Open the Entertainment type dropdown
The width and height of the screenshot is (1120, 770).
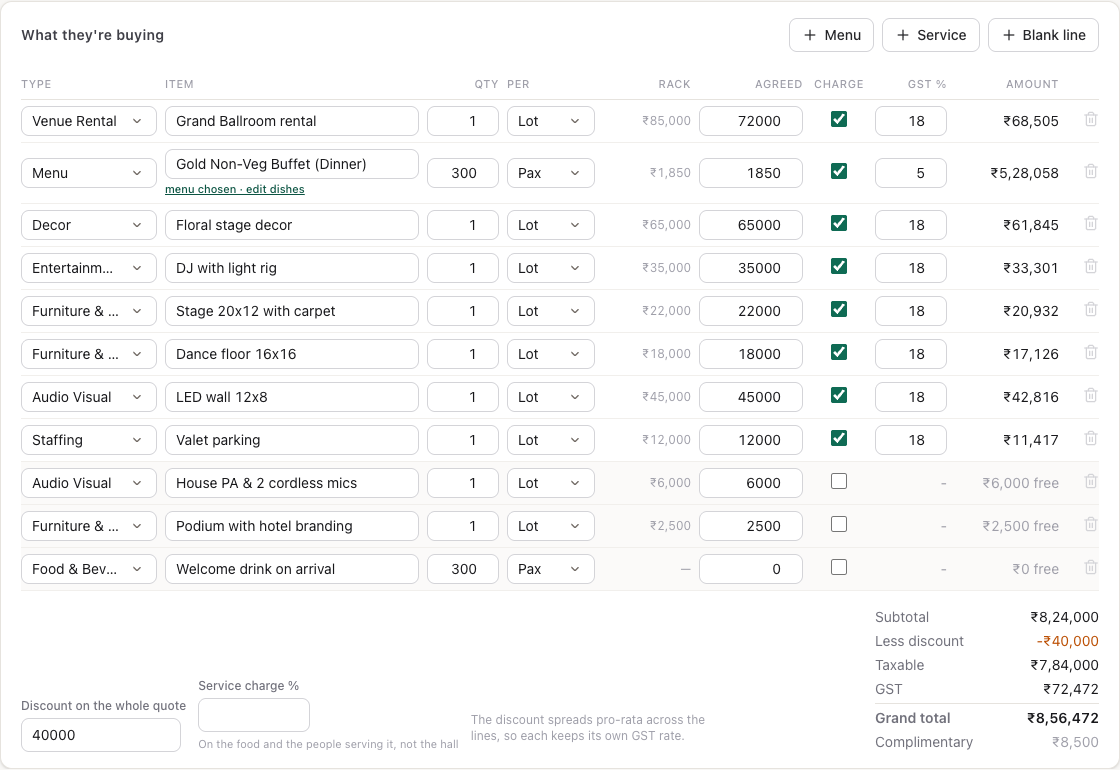pos(89,268)
